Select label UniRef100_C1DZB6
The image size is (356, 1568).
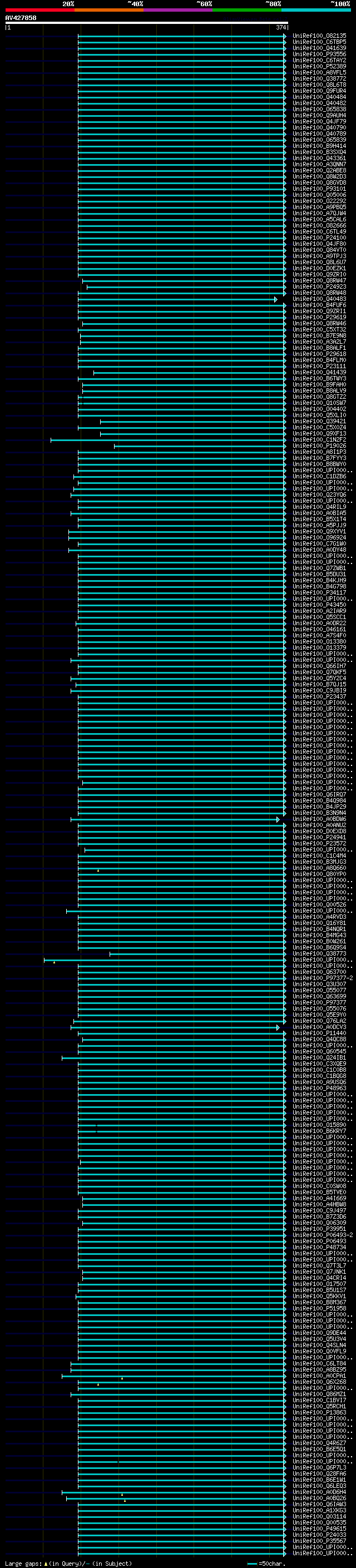tap(319, 476)
